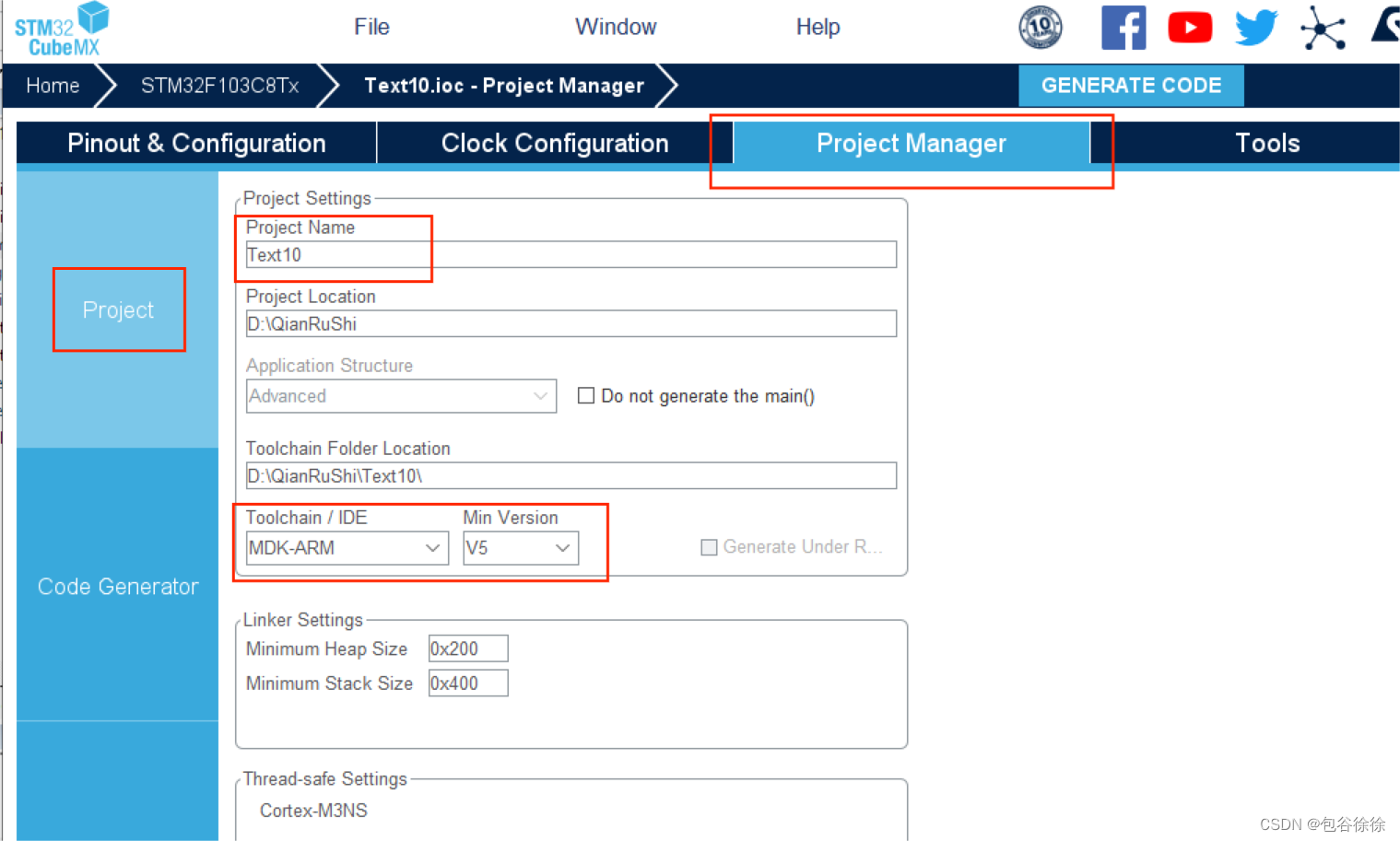
Task: Open the Facebook icon link
Action: (1124, 28)
